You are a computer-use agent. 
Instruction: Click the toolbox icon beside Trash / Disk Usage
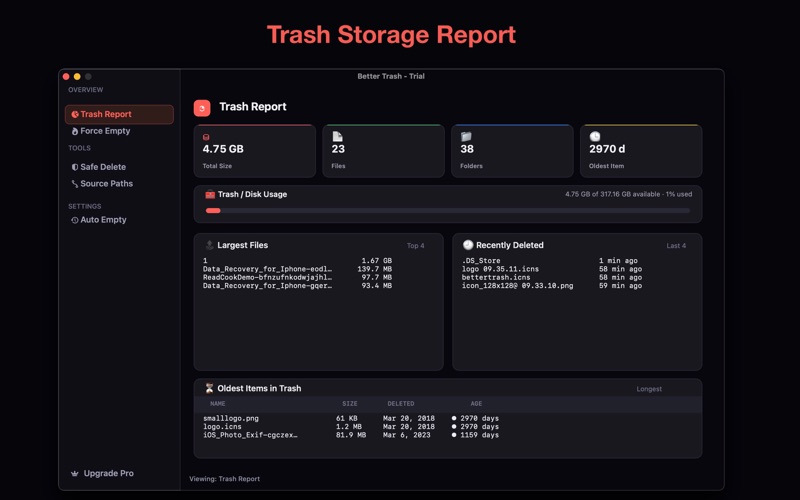(210, 194)
